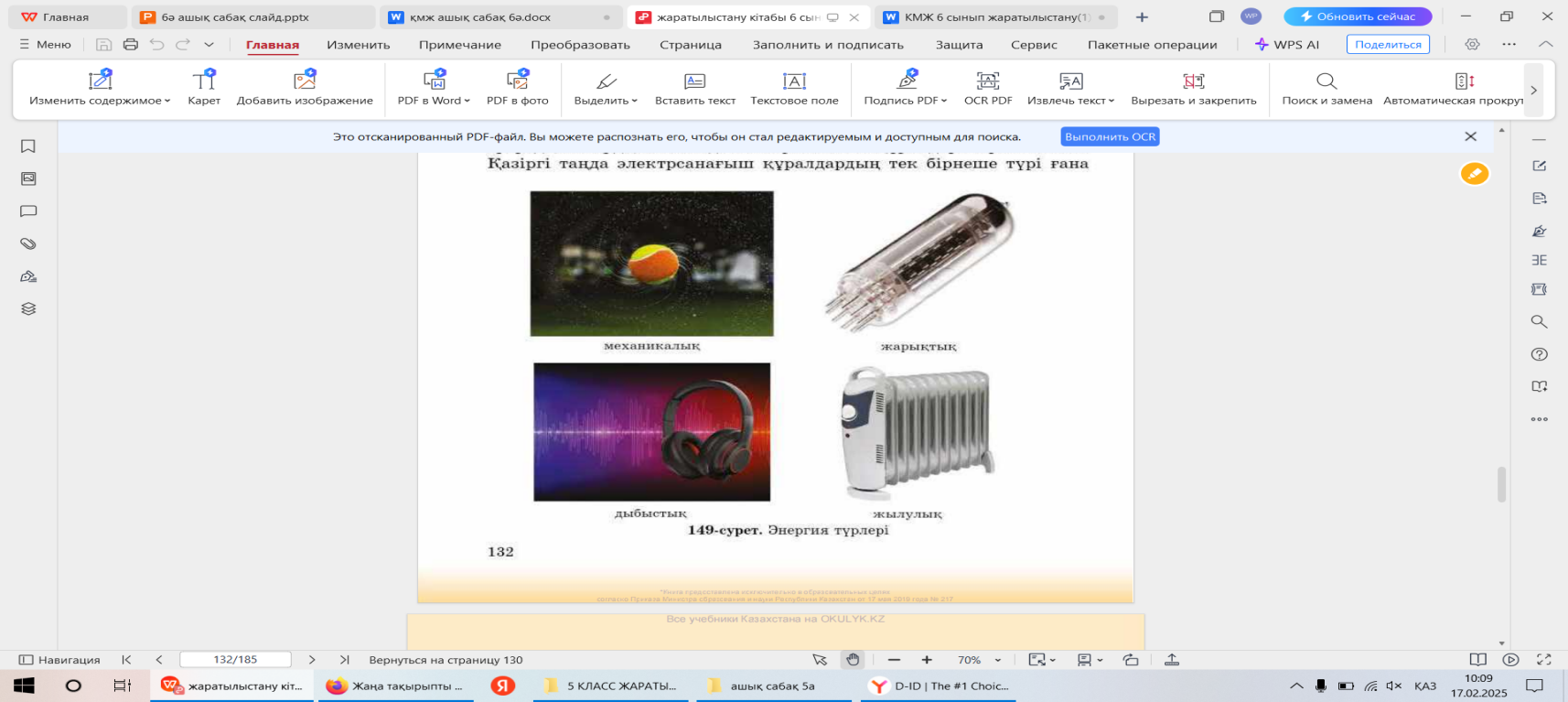Open the bookmarks panel in left sidebar

pos(28,146)
